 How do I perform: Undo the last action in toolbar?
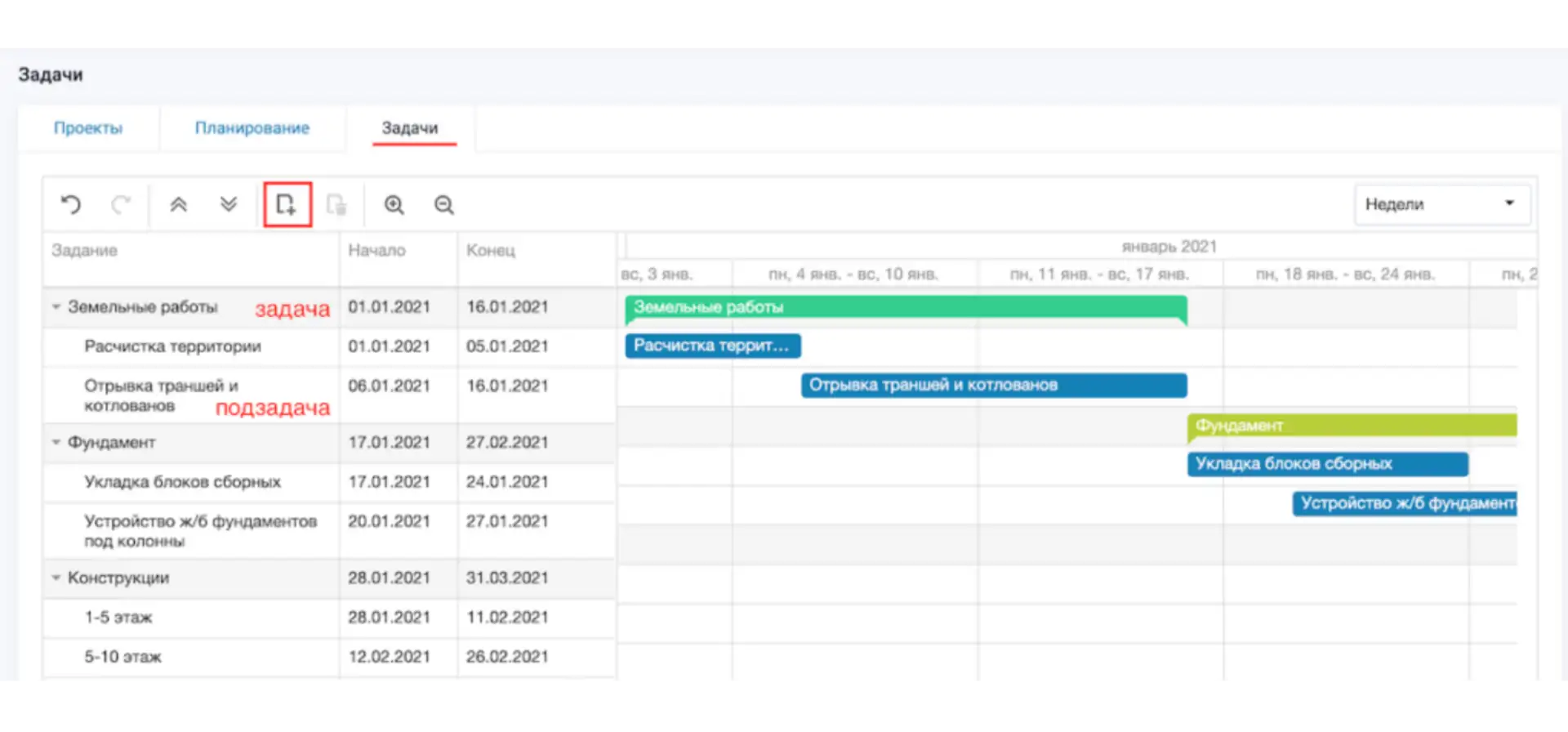coord(71,204)
